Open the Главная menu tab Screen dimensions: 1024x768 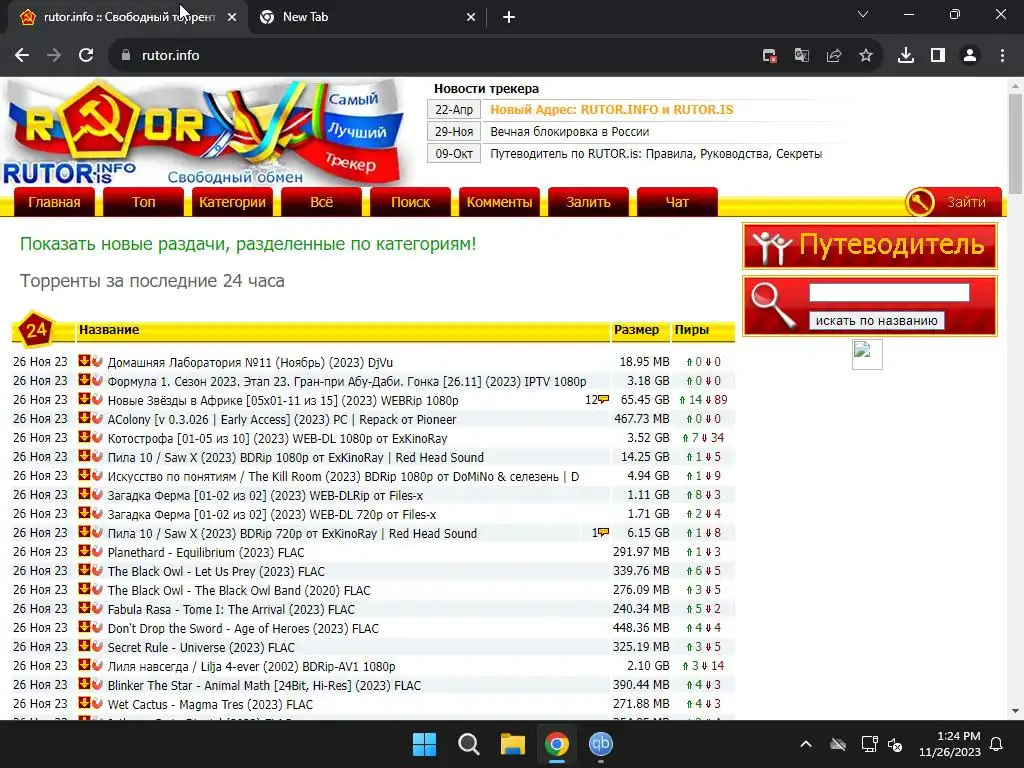pyautogui.click(x=54, y=202)
